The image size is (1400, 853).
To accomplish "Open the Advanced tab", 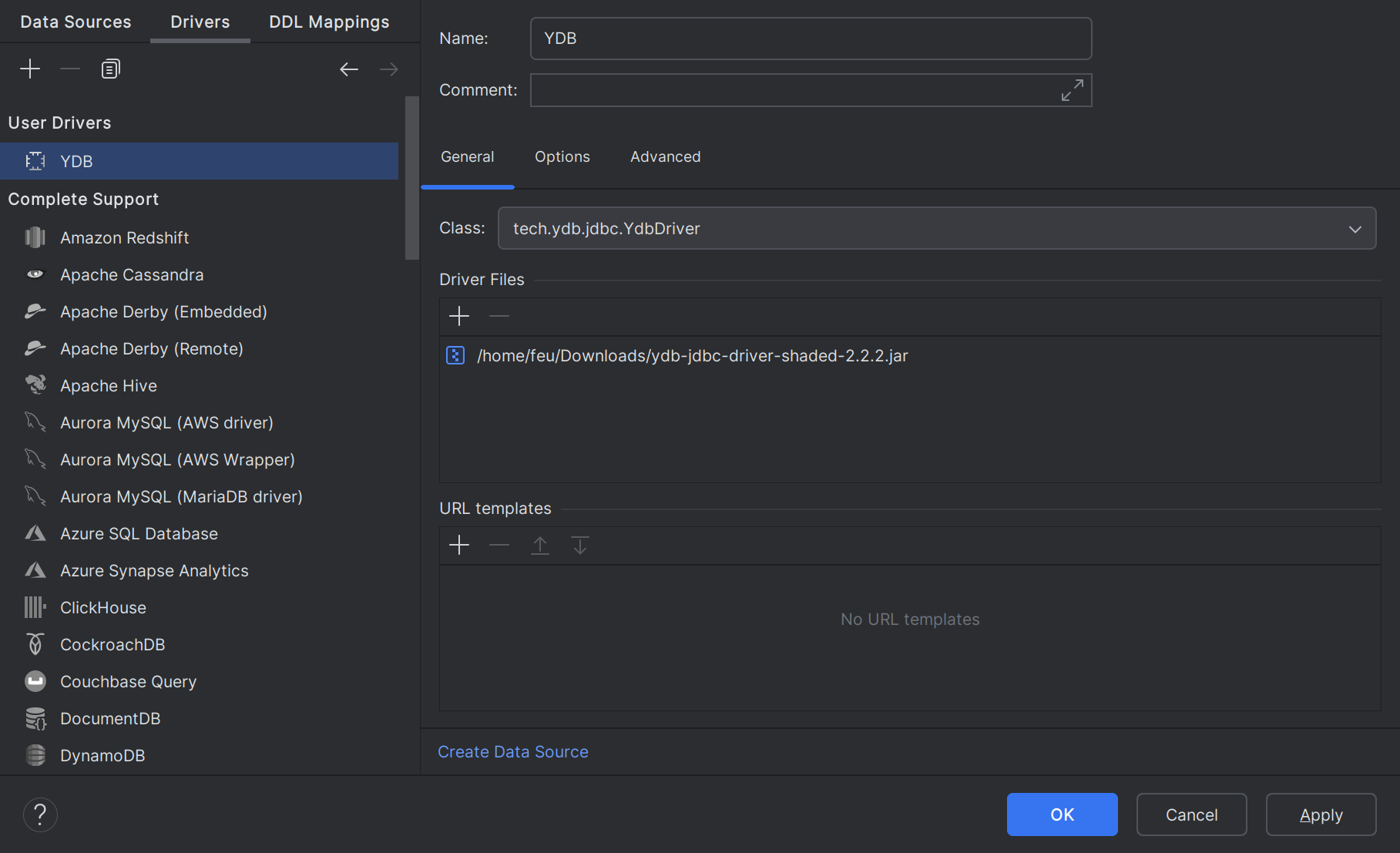I will (665, 156).
